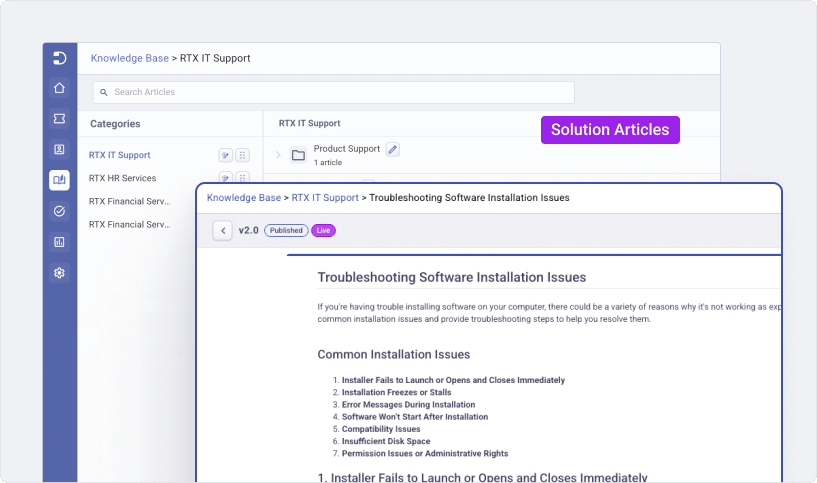Screen dimensions: 817x483
Task: Open the Tasks checkmark icon in sidebar
Action: pos(59,211)
